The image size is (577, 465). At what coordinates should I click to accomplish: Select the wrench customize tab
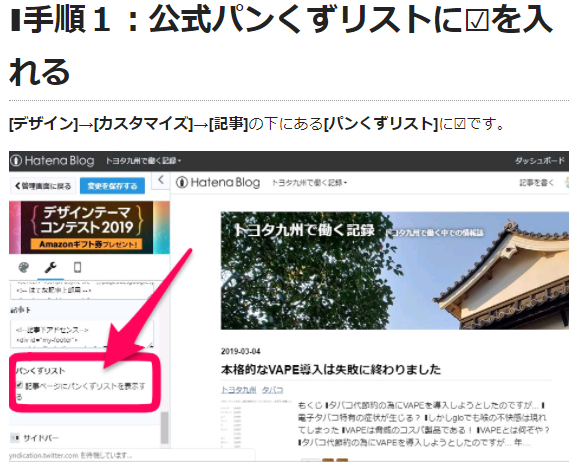50,267
